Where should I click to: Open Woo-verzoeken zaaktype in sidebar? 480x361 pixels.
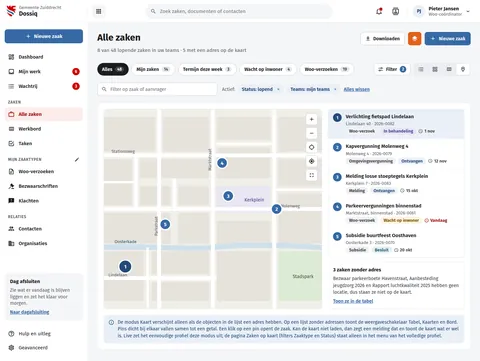(44, 172)
